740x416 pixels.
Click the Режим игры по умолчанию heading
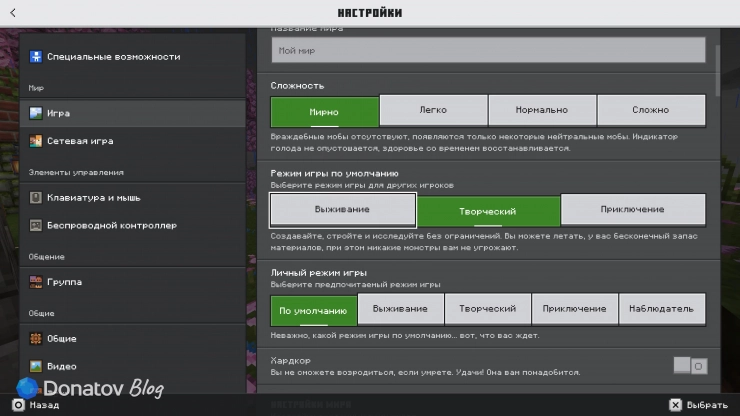point(335,173)
